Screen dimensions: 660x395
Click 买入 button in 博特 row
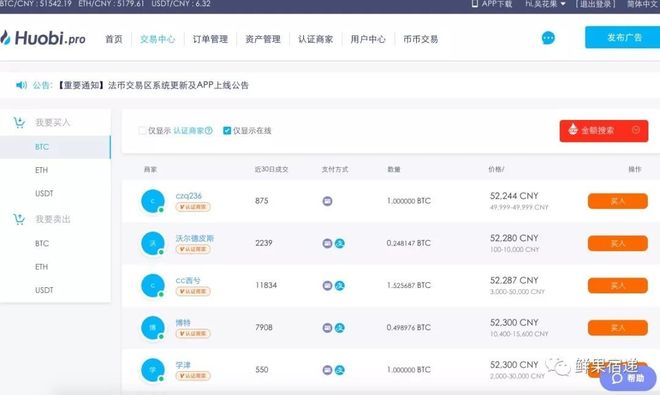(x=617, y=327)
